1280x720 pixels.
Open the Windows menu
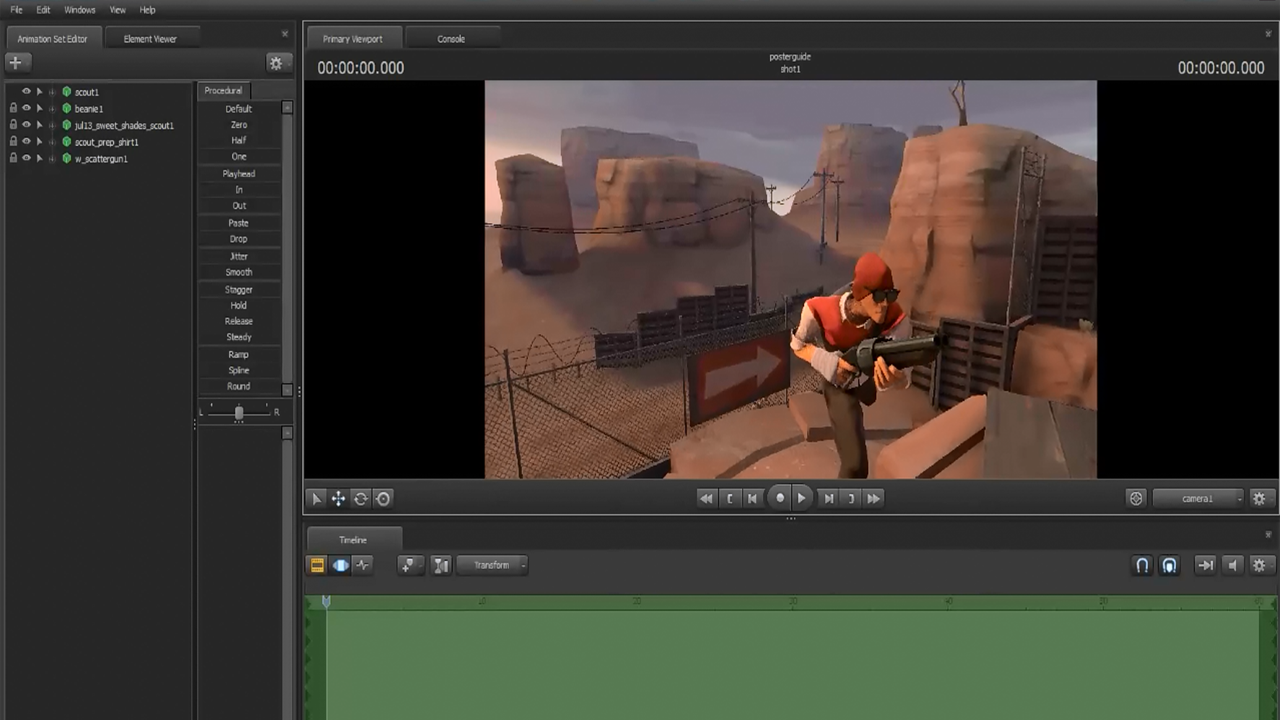[x=80, y=10]
